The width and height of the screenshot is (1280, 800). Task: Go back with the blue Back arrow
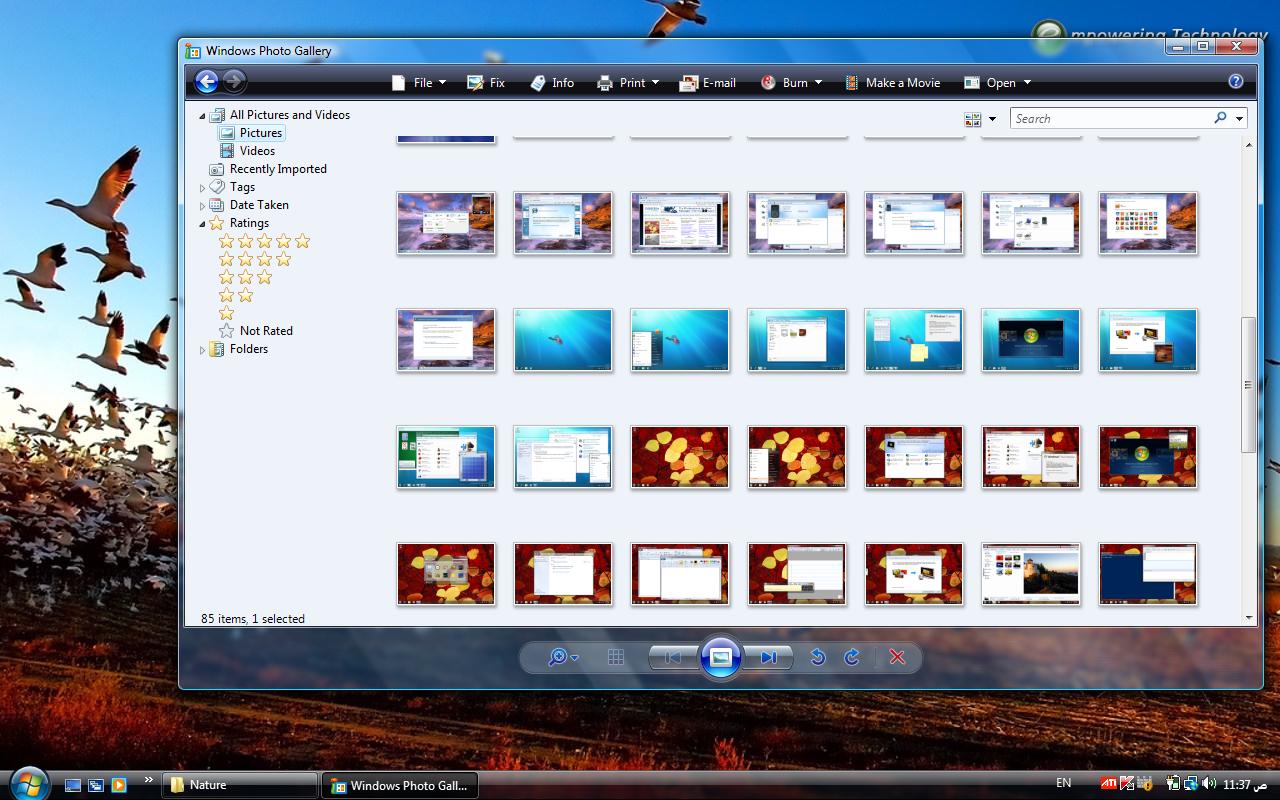[207, 82]
